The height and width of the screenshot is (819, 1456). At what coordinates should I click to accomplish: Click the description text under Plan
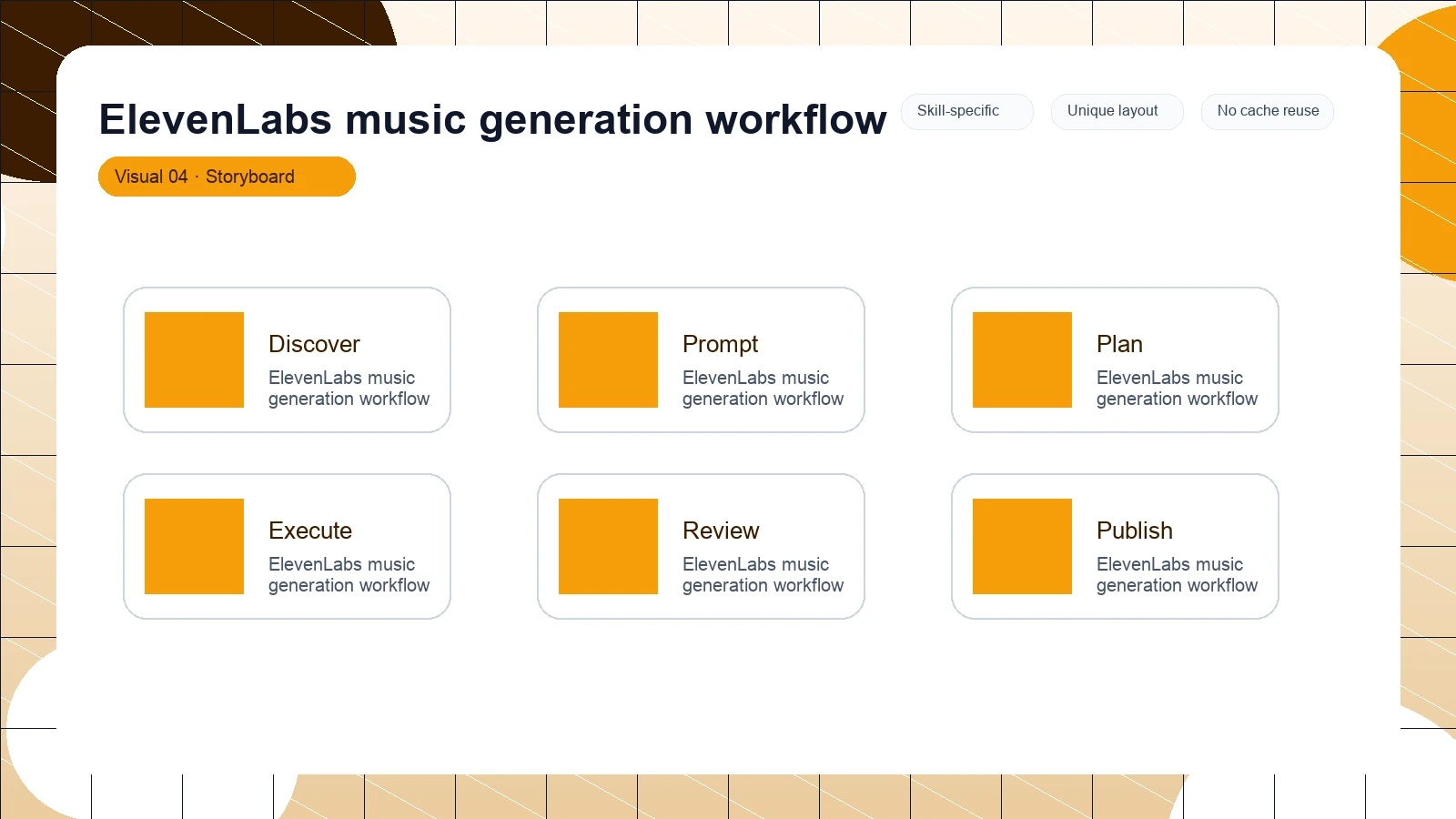(x=1177, y=389)
